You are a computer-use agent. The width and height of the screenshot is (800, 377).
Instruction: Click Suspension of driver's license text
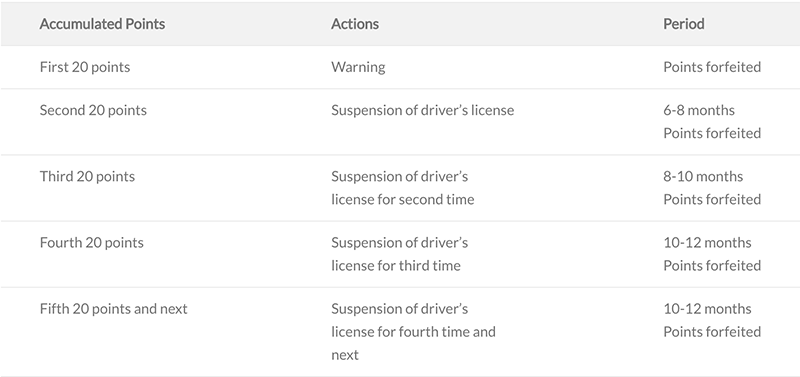pyautogui.click(x=422, y=110)
